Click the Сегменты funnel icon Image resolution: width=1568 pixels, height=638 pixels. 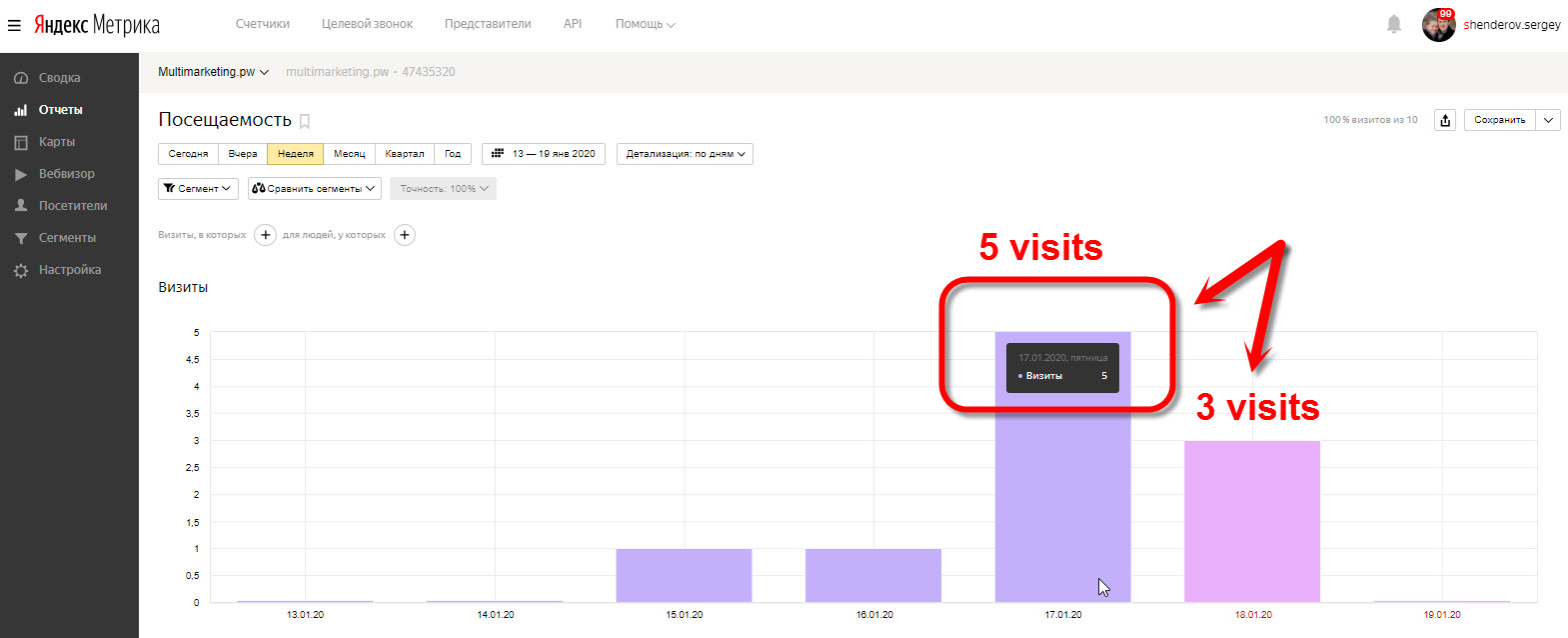click(20, 238)
